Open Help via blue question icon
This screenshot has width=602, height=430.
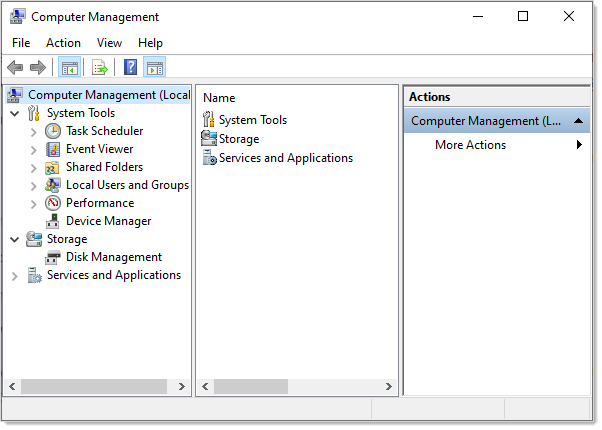coord(130,67)
